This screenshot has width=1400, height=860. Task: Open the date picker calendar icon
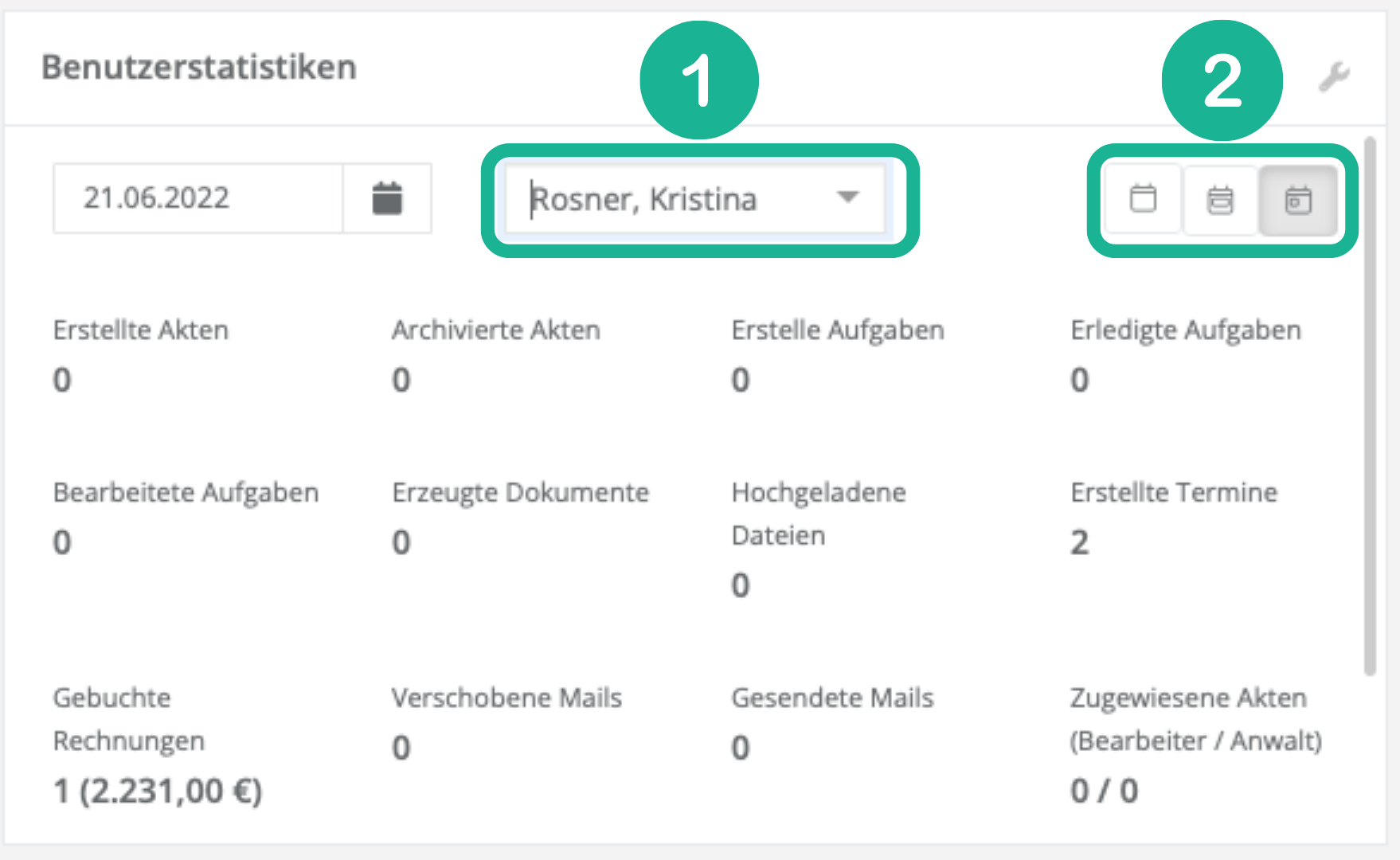[387, 198]
